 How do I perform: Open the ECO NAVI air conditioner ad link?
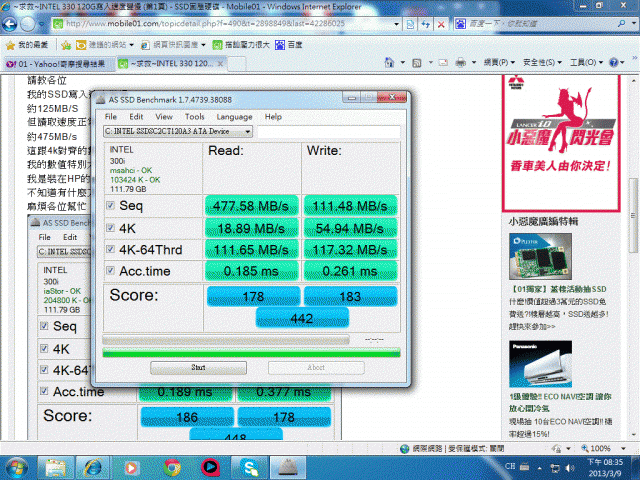560,402
